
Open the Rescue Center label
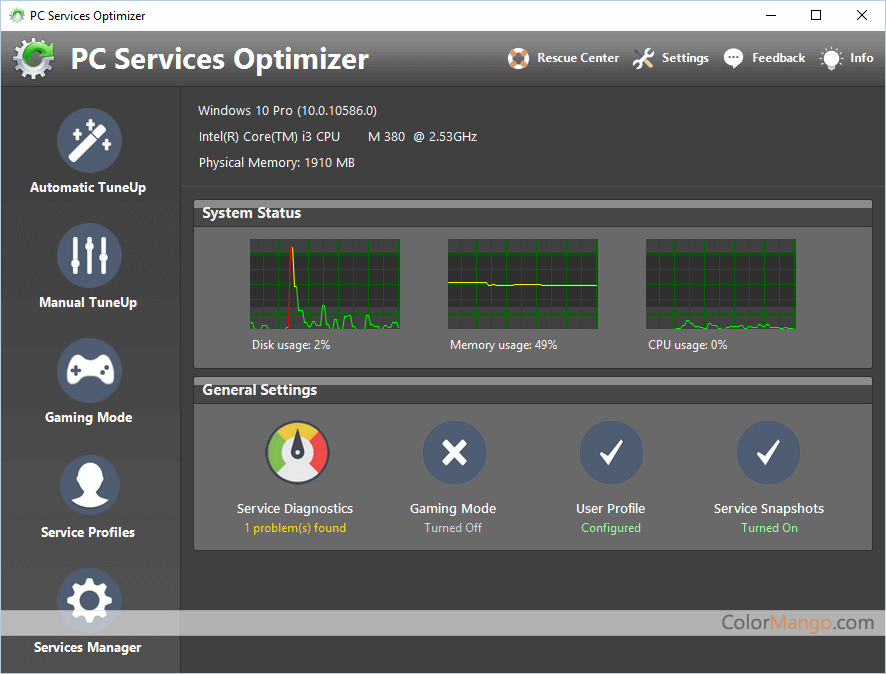click(578, 58)
